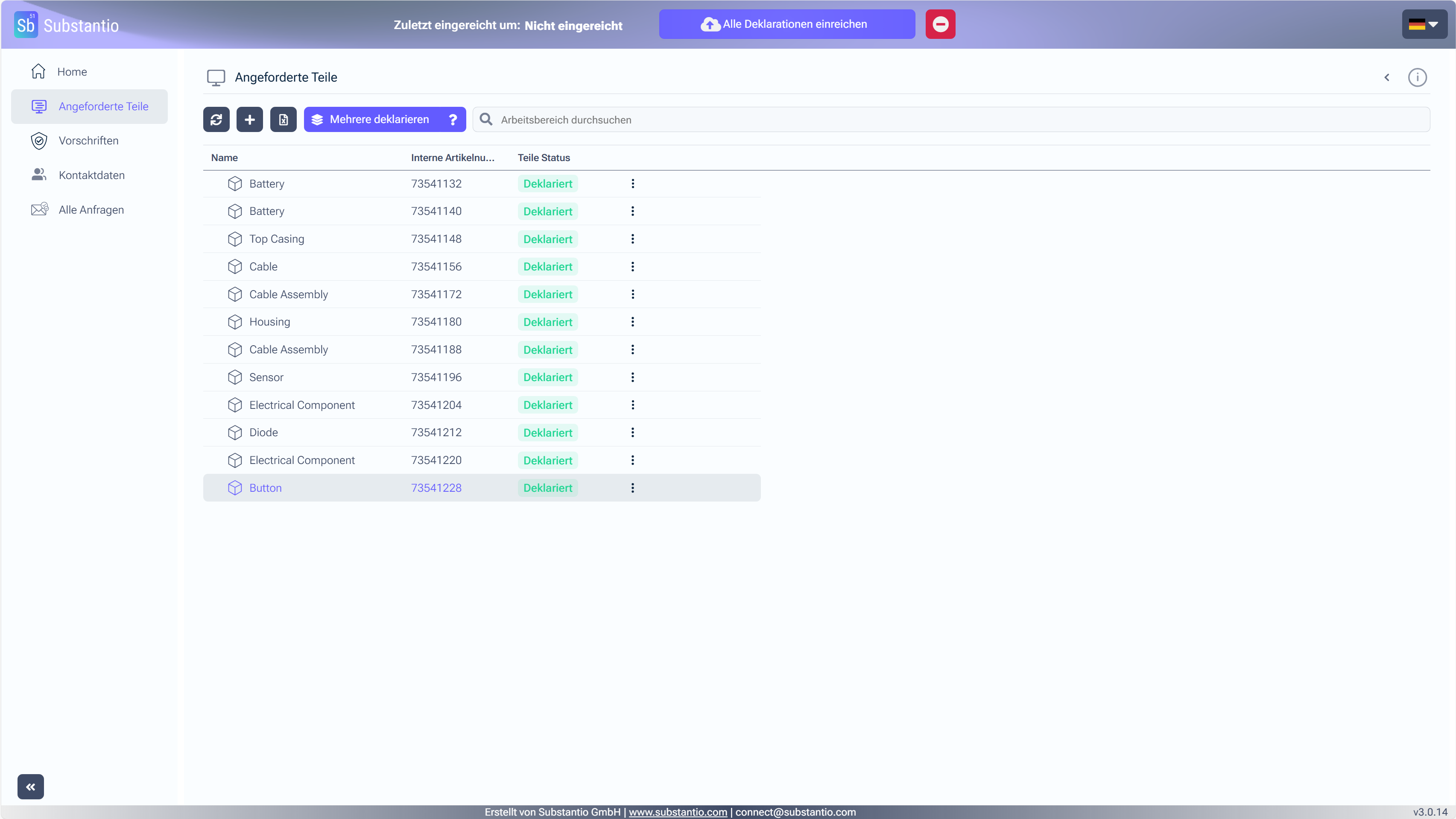
Task: Click the monitor icon beside the page title
Action: click(x=216, y=77)
